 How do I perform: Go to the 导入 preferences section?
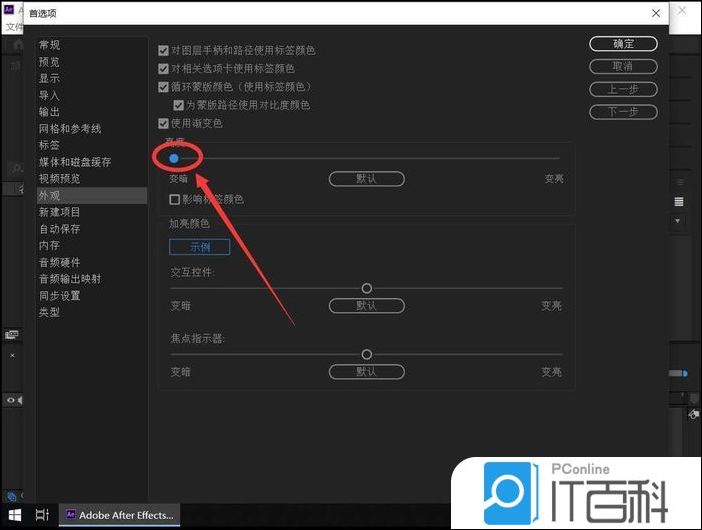pos(49,95)
